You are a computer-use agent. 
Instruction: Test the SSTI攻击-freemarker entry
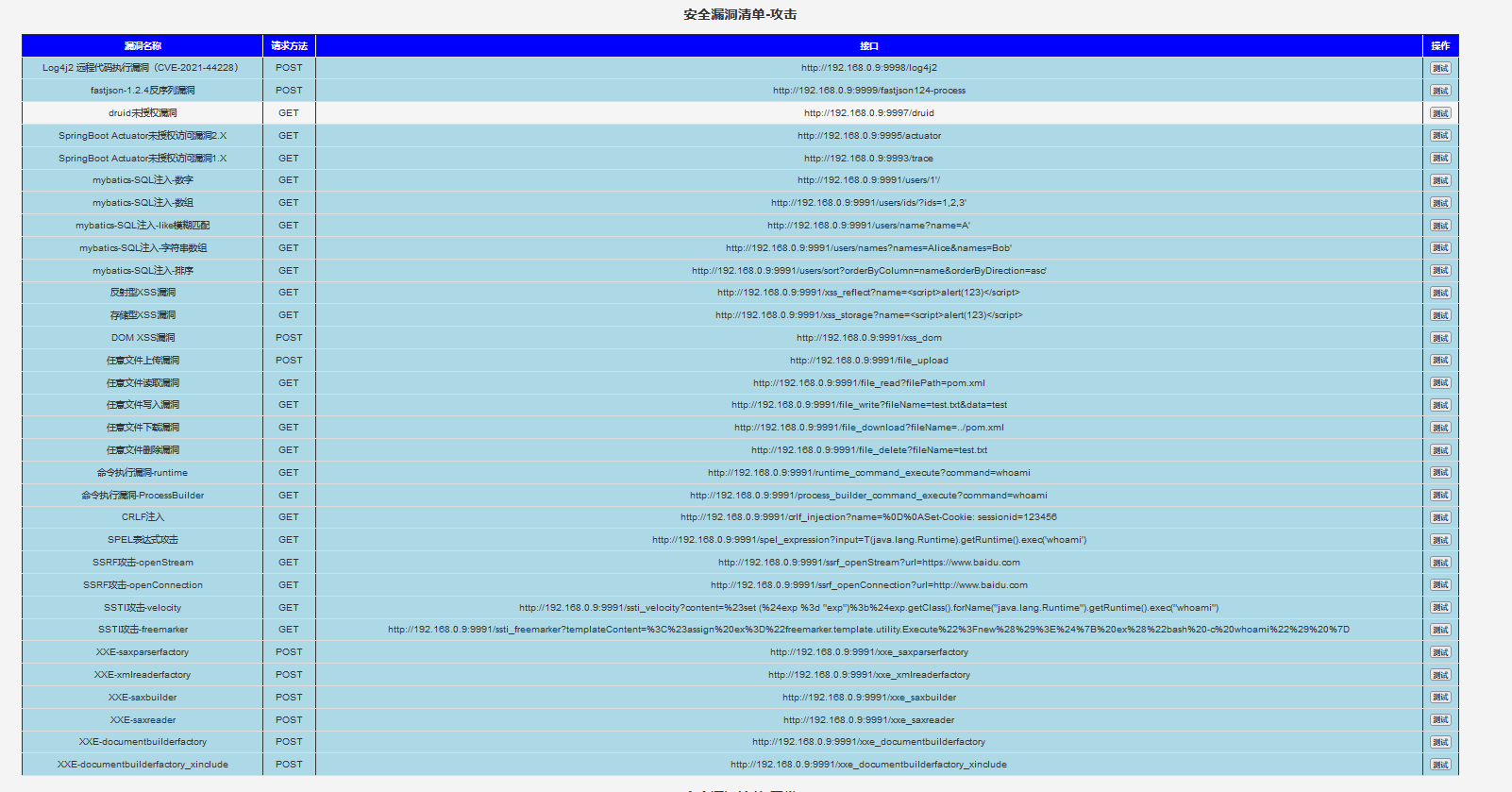point(1440,630)
